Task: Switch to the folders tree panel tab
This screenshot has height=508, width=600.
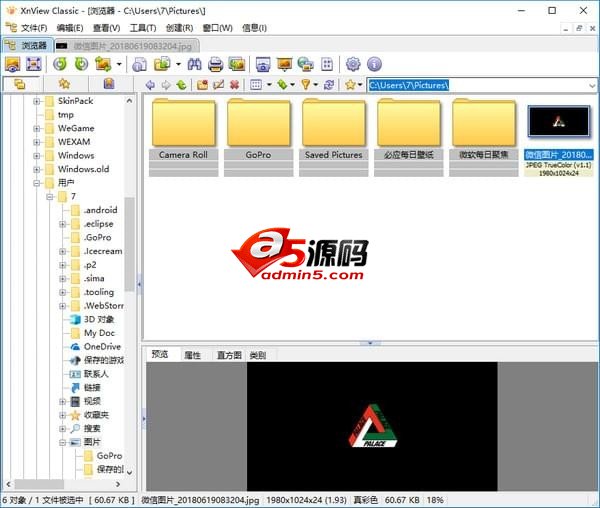Action: pos(20,84)
